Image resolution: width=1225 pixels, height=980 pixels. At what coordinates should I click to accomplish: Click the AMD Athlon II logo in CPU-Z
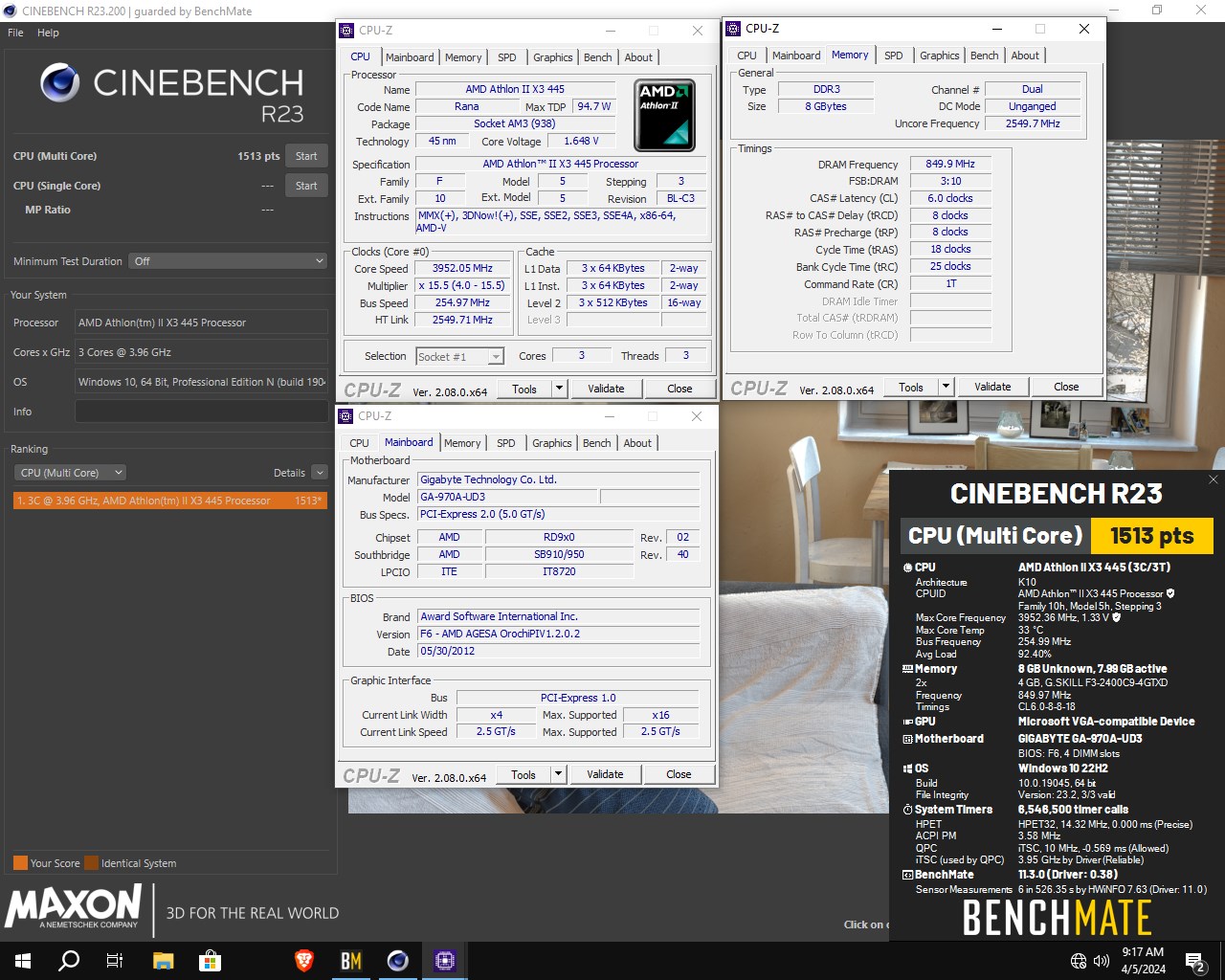[x=665, y=115]
